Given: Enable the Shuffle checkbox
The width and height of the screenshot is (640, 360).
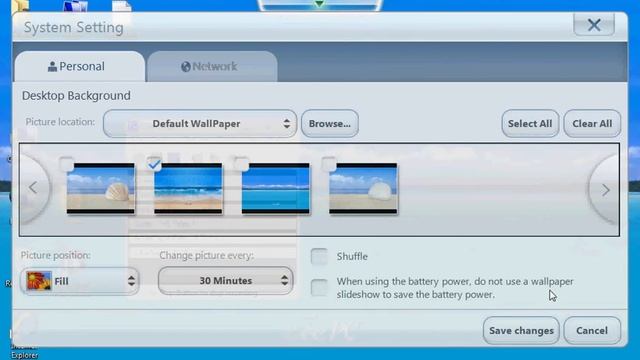Looking at the screenshot, I should point(319,257).
